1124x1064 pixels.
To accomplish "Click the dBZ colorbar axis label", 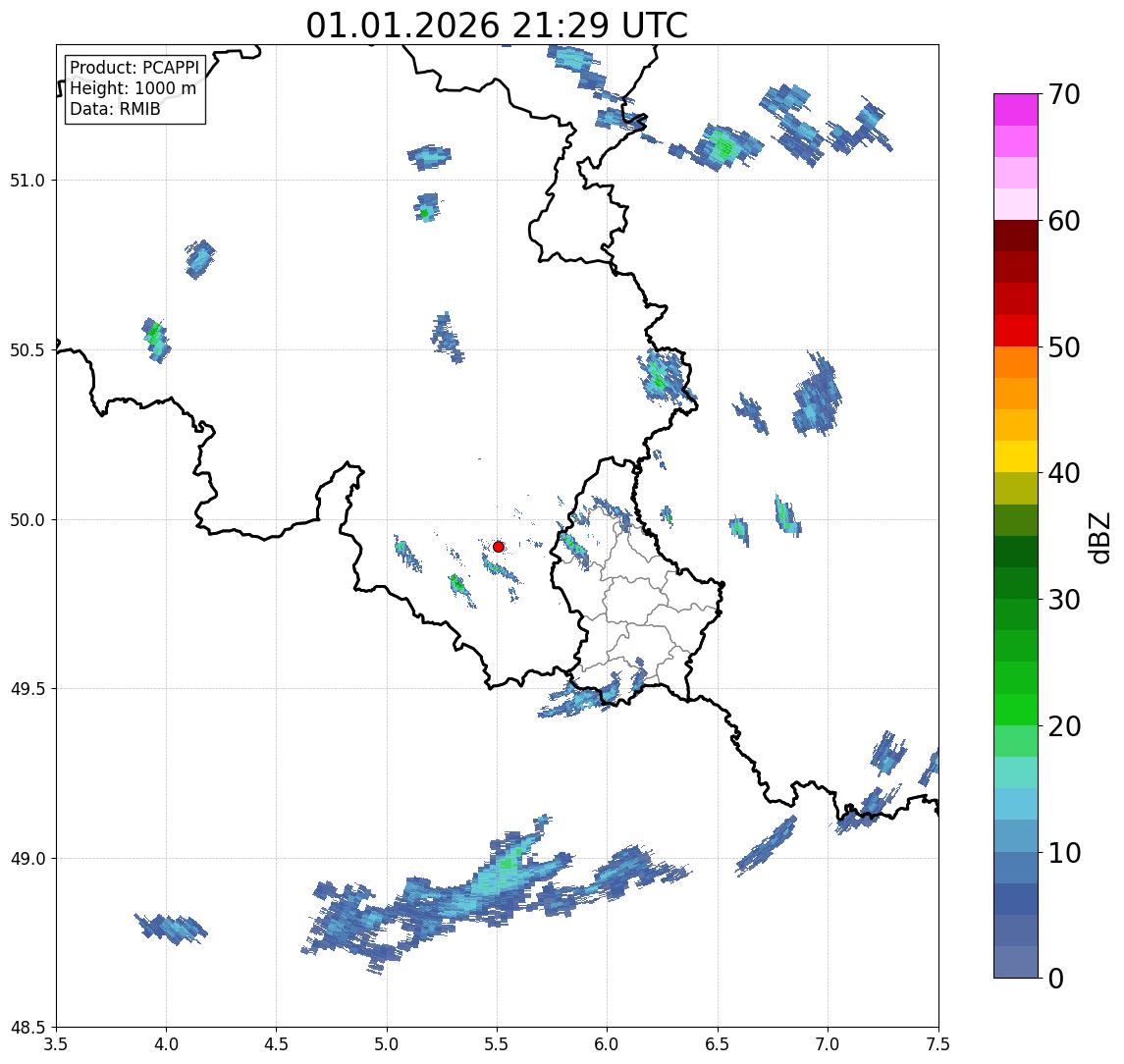I will point(1101,536).
